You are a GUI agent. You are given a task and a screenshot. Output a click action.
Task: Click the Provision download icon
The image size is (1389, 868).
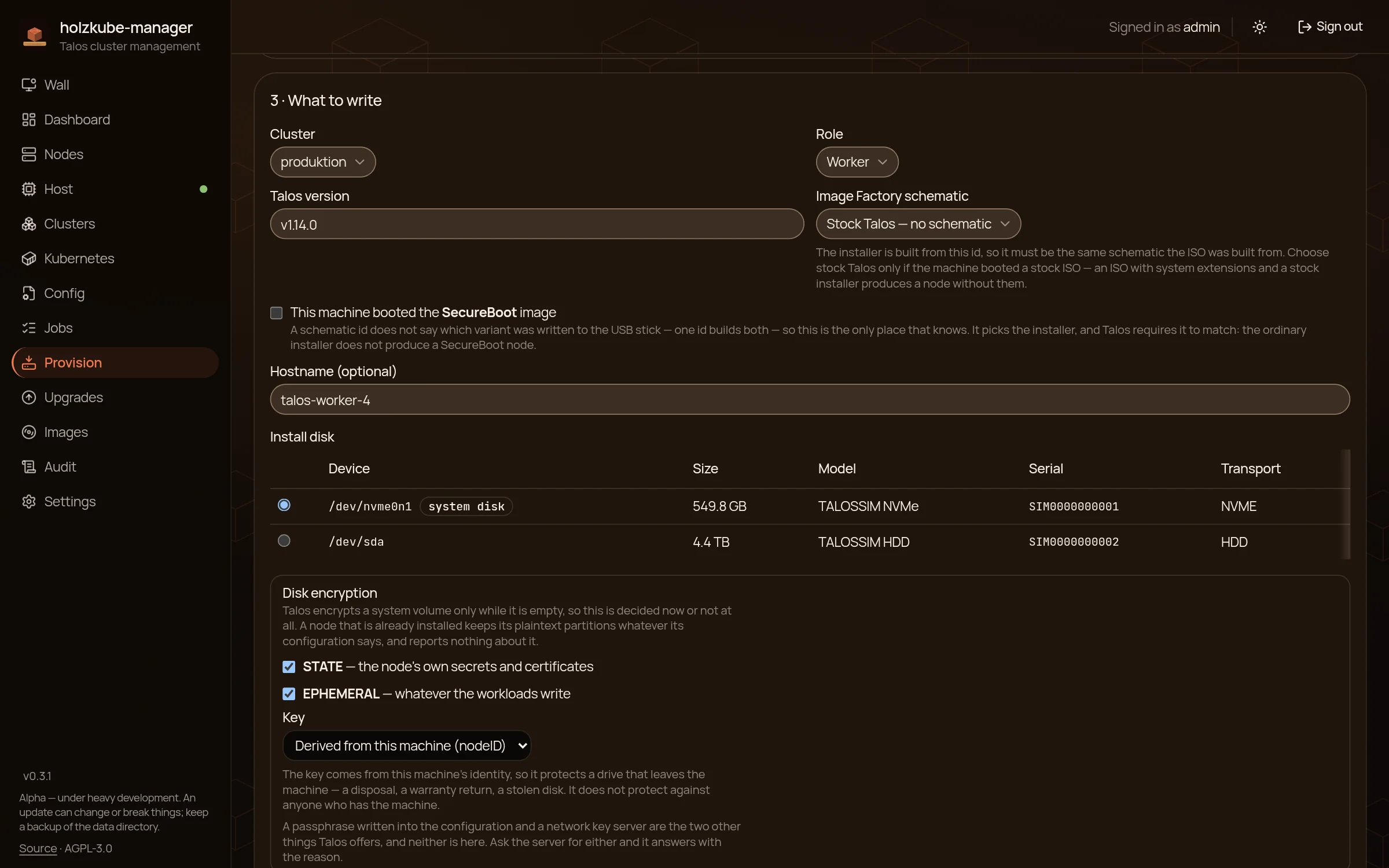tap(29, 363)
